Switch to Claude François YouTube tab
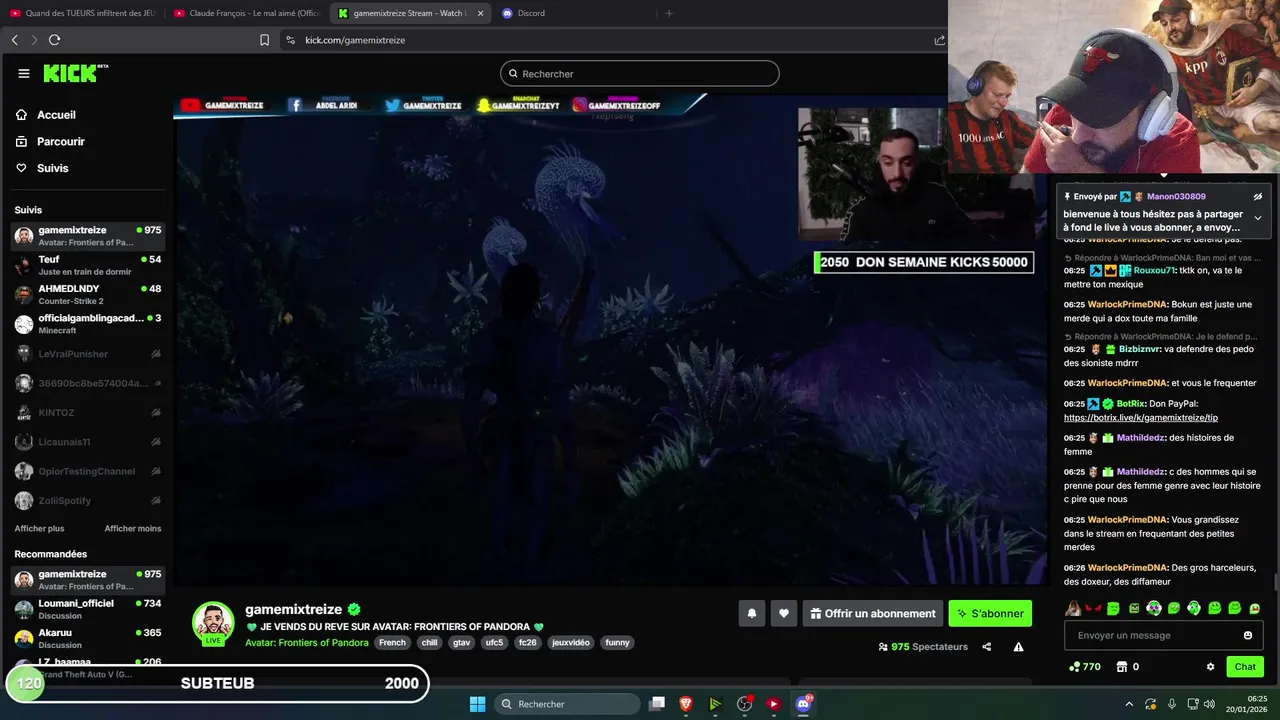1280x720 pixels. 246,13
